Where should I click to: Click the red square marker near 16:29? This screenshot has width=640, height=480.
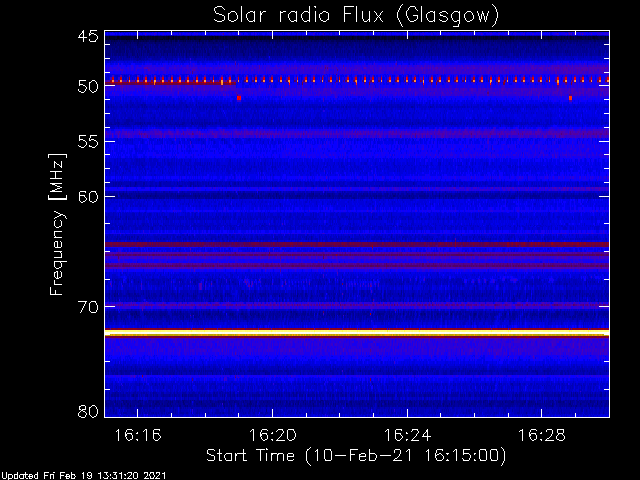coord(571,98)
